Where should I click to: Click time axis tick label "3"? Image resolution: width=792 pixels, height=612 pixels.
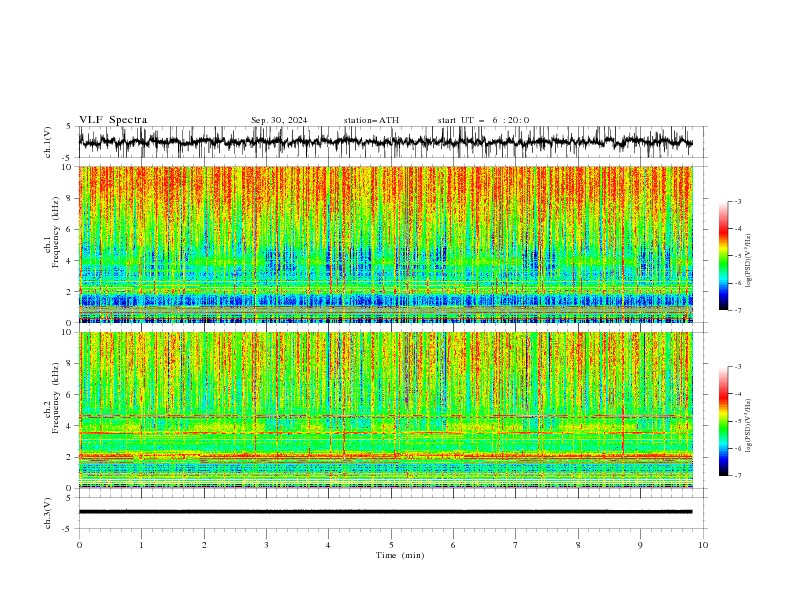266,545
